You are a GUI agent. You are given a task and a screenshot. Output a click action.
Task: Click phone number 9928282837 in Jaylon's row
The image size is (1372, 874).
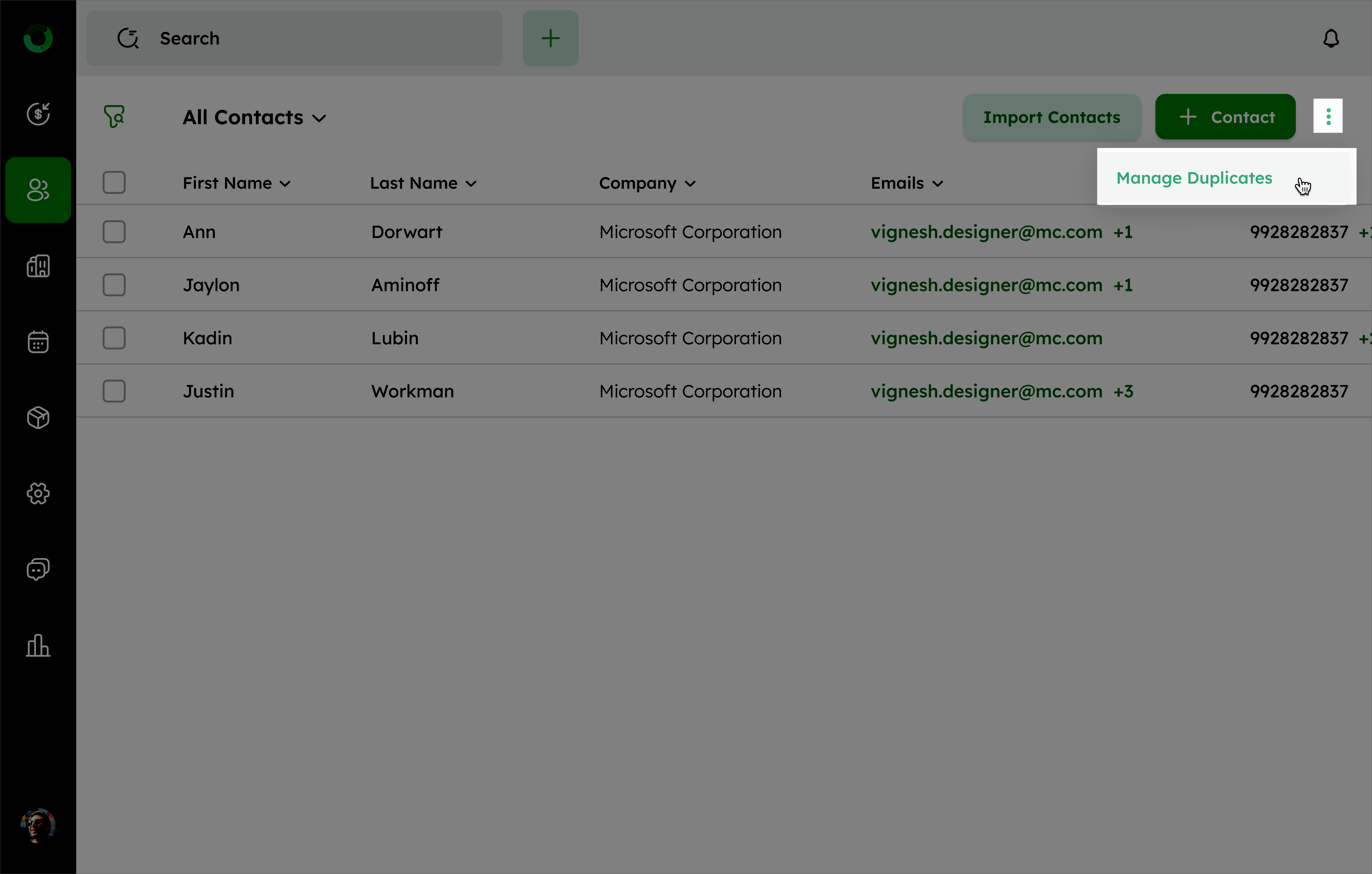[x=1299, y=285]
